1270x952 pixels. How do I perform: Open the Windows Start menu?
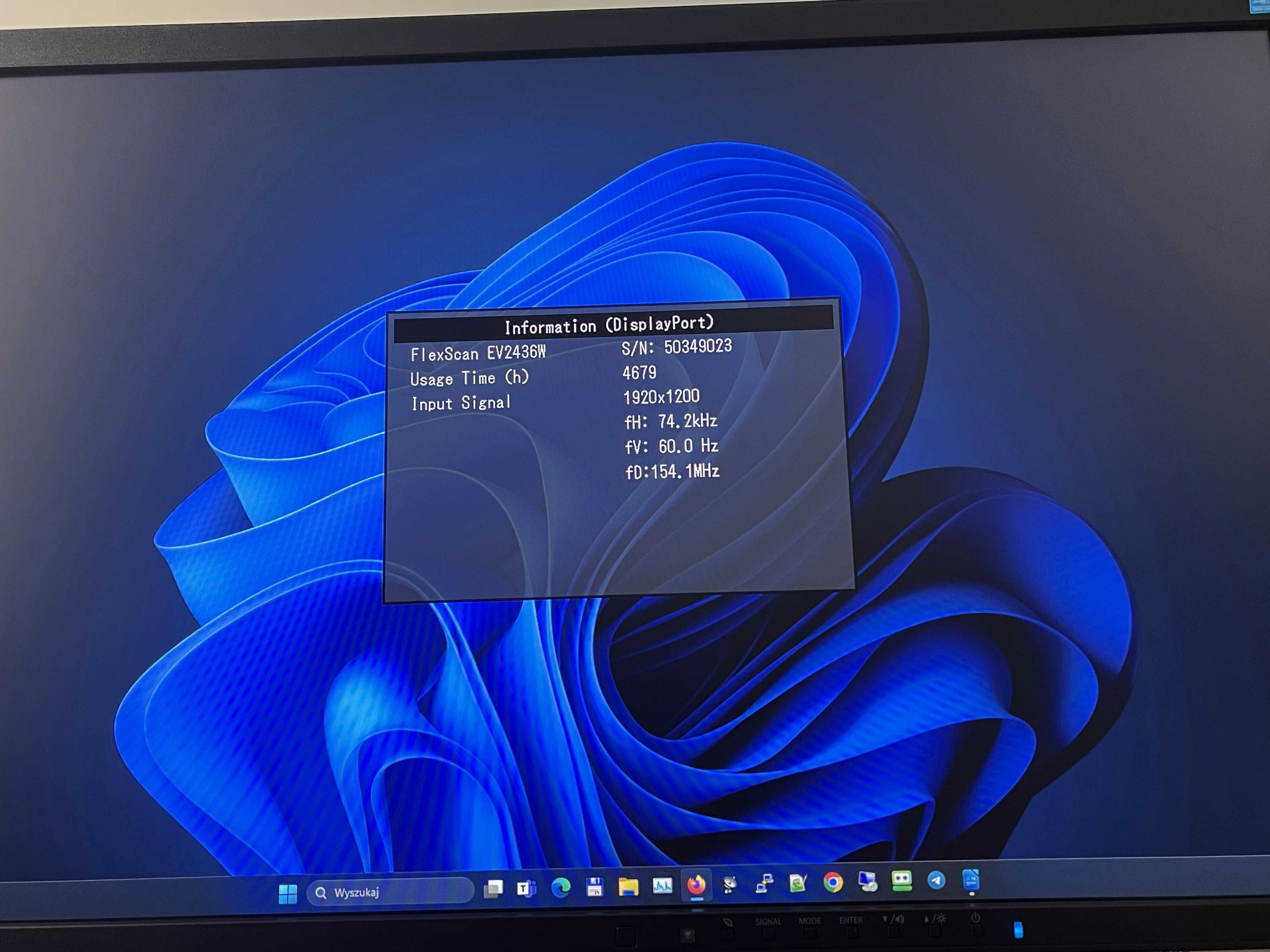pos(288,893)
